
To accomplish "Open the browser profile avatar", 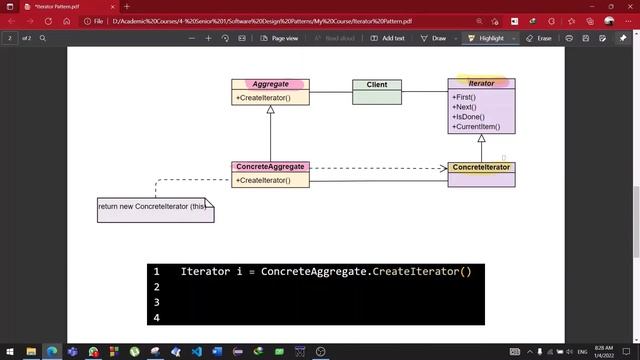I will click(x=609, y=21).
